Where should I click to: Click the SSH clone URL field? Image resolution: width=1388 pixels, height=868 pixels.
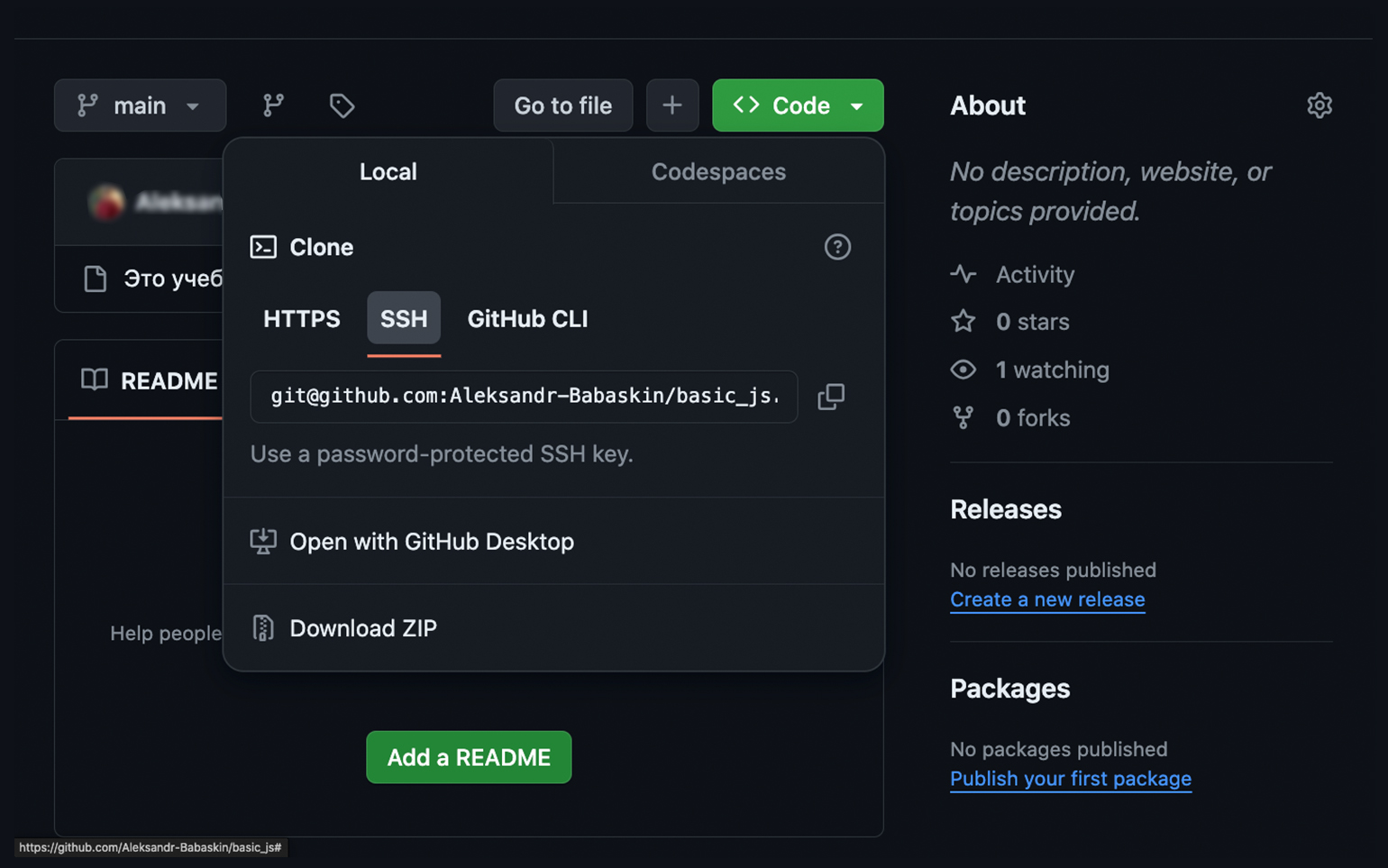coord(524,397)
